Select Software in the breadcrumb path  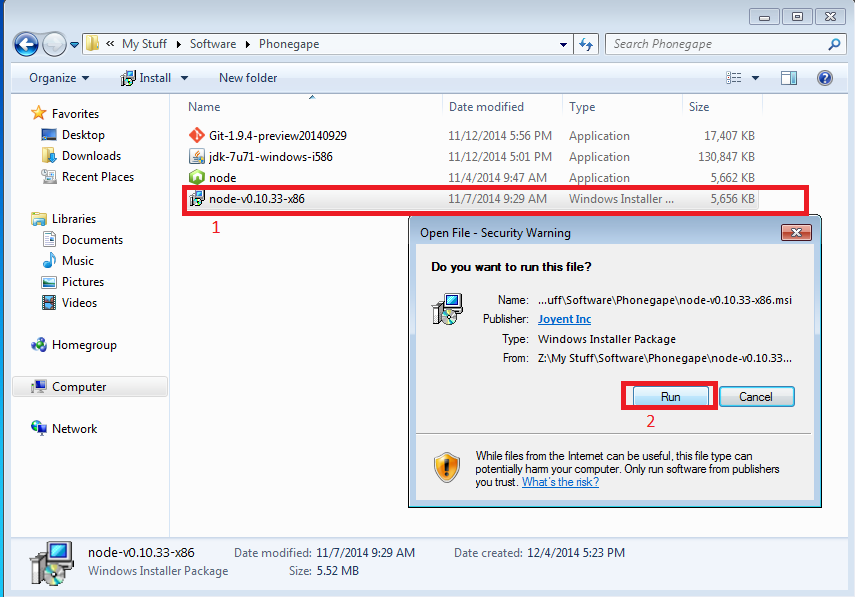tap(213, 44)
